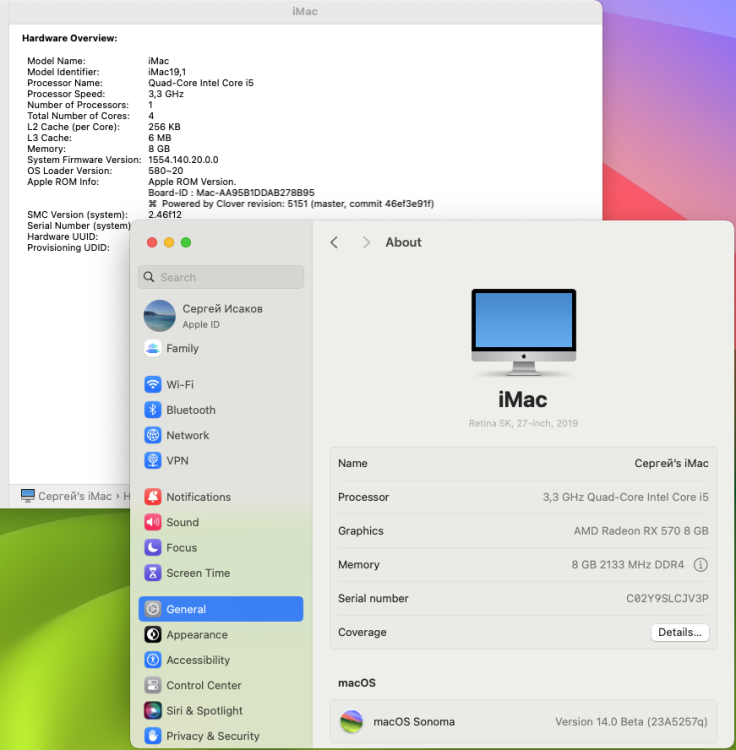Go forward with the right chevron
736x750 pixels.
pyautogui.click(x=366, y=243)
